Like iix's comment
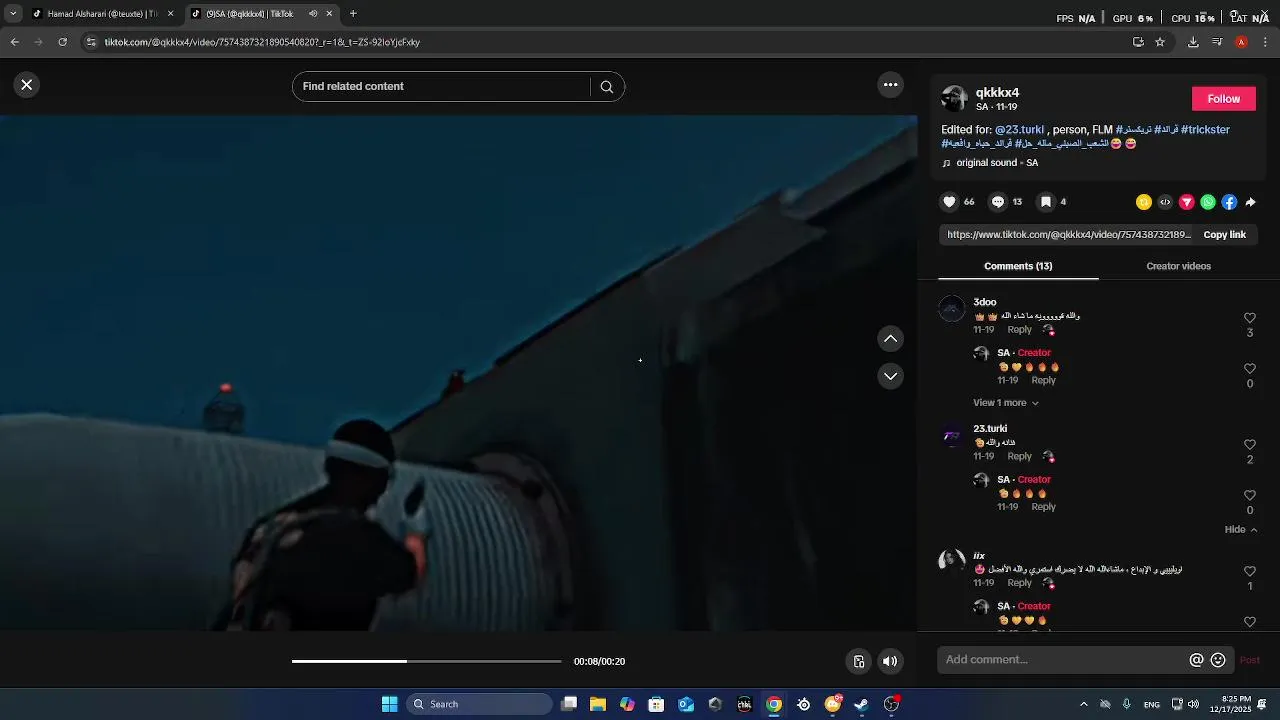1280x720 pixels. point(1249,572)
